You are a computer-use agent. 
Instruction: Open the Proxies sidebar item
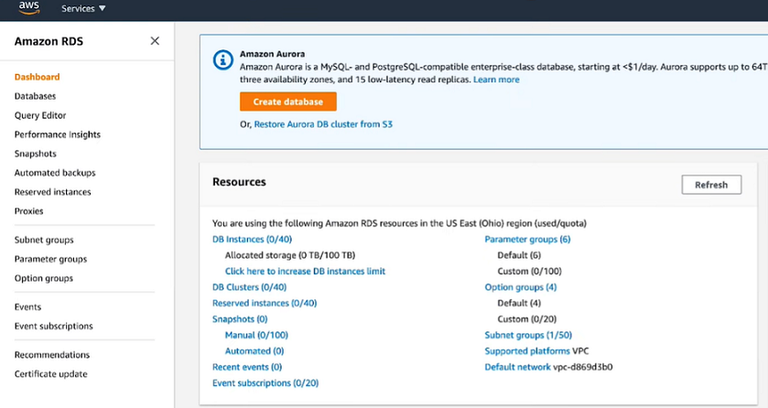click(29, 211)
